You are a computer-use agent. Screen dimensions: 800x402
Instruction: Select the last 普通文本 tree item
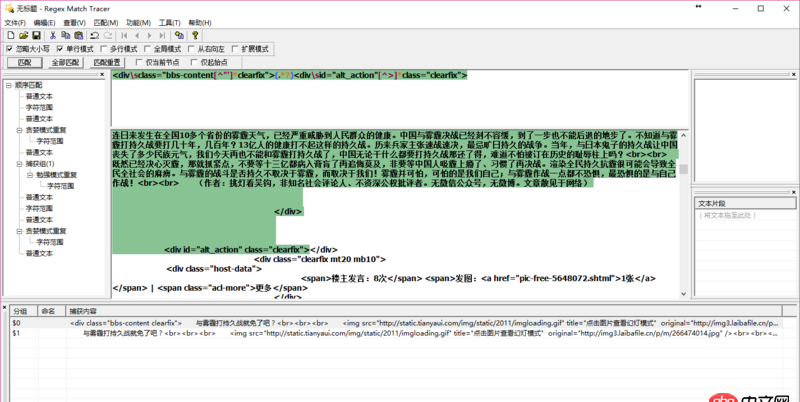click(39, 254)
